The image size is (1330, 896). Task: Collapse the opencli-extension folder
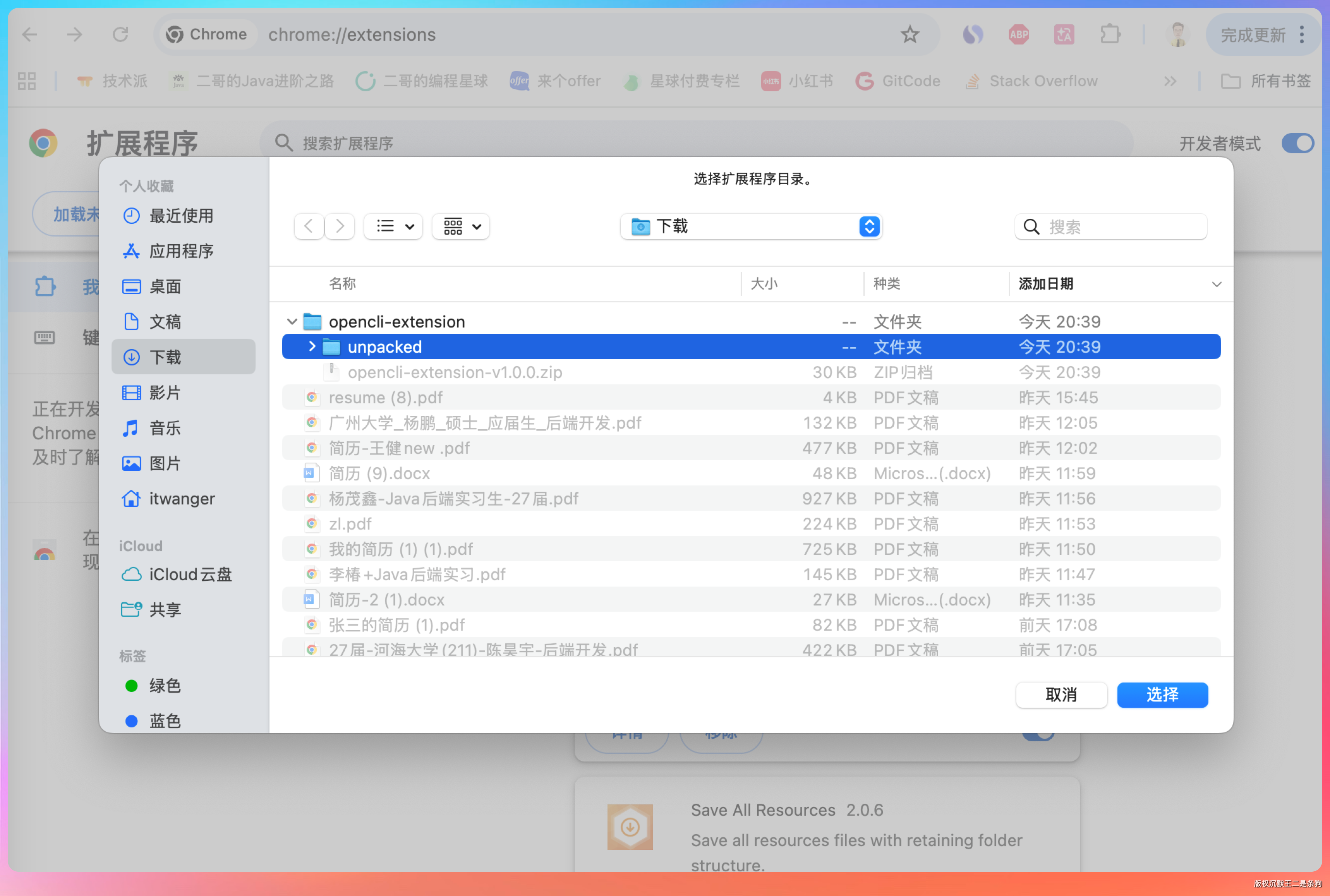(x=291, y=322)
